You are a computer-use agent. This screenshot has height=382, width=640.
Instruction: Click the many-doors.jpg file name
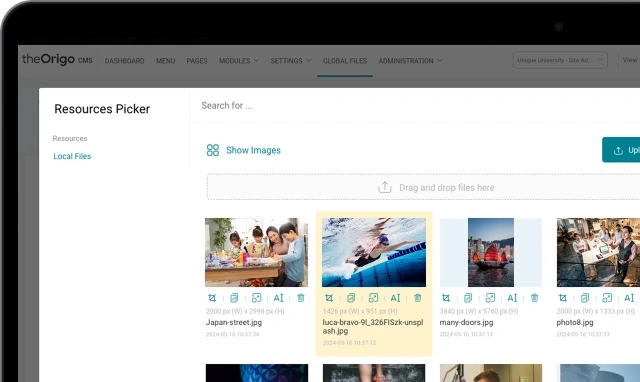(467, 322)
